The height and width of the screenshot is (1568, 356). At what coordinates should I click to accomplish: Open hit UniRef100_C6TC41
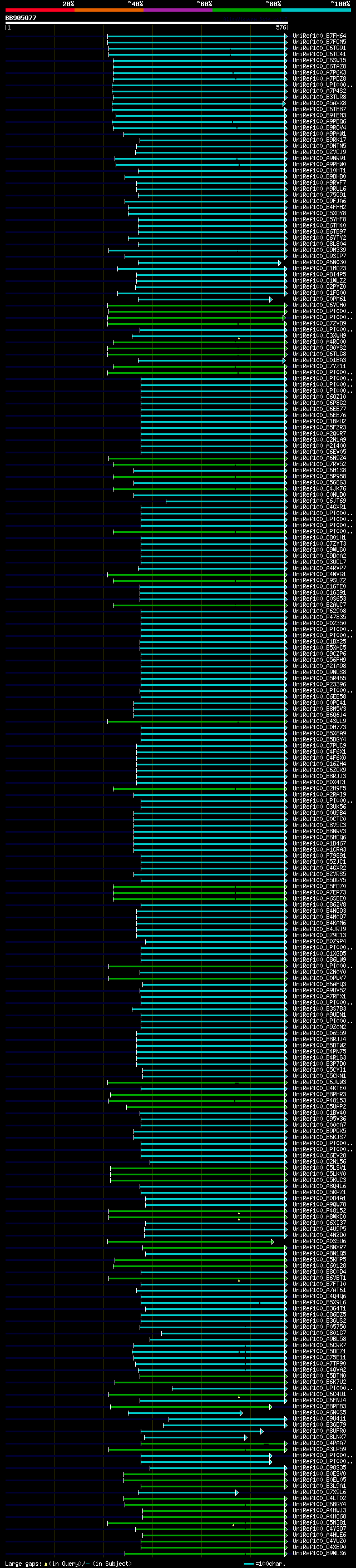pyautogui.click(x=319, y=54)
